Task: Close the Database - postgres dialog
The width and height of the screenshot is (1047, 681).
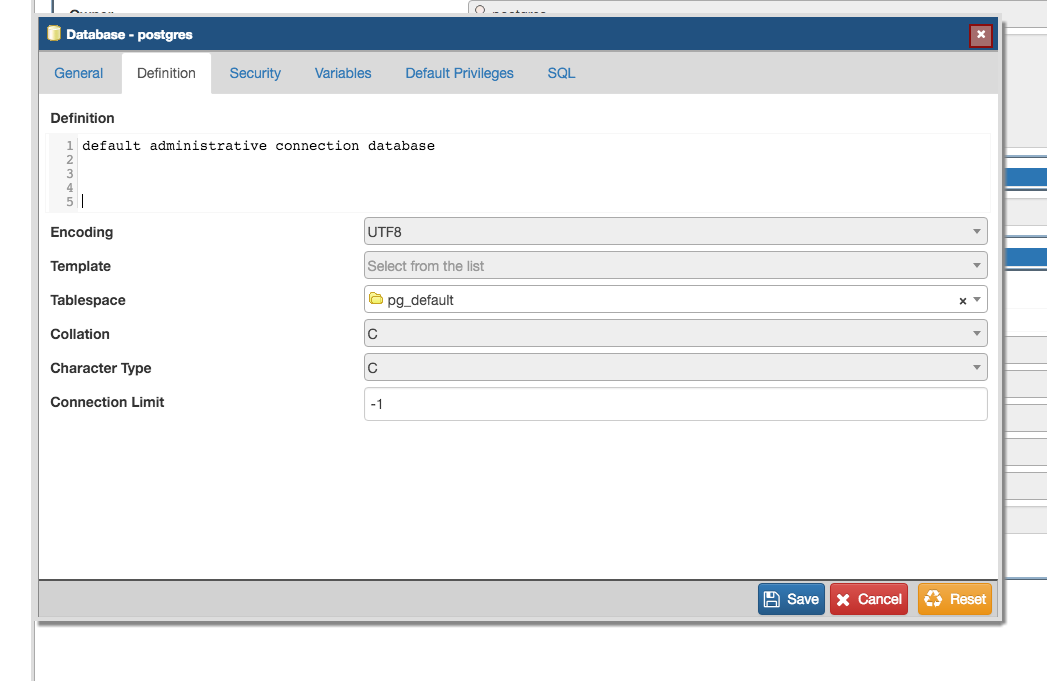Action: pyautogui.click(x=980, y=35)
